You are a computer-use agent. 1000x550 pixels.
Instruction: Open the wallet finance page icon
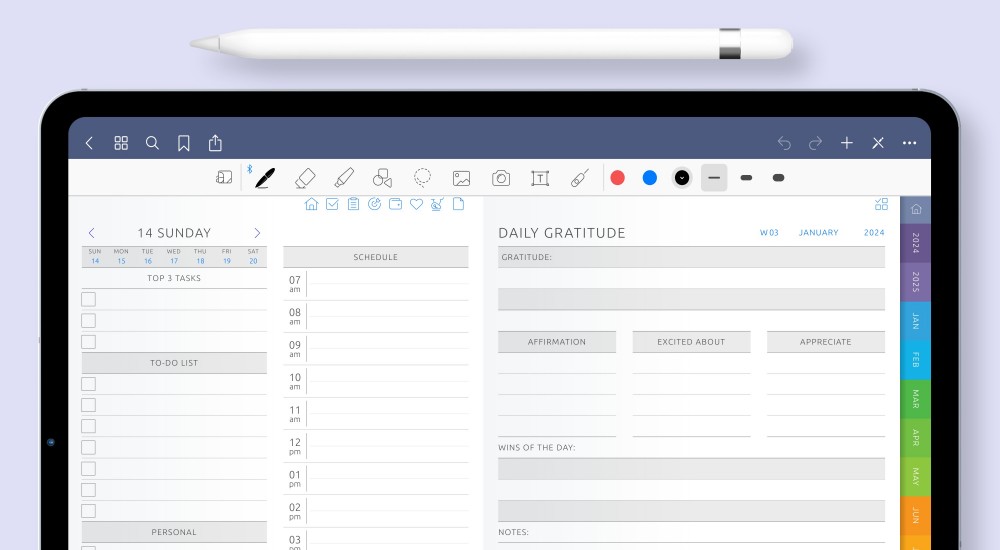point(395,204)
